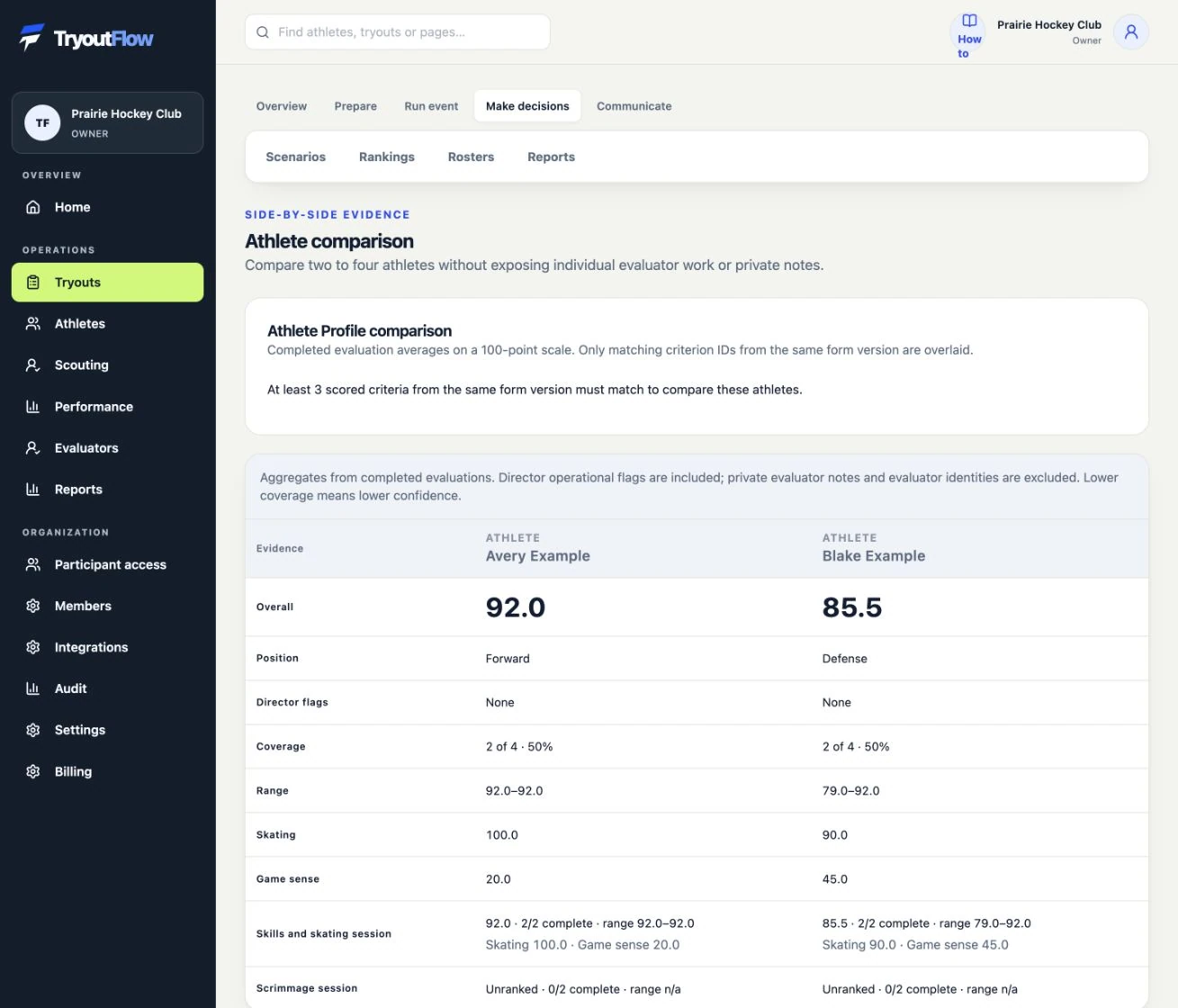Click the Settings gear icon

[33, 731]
